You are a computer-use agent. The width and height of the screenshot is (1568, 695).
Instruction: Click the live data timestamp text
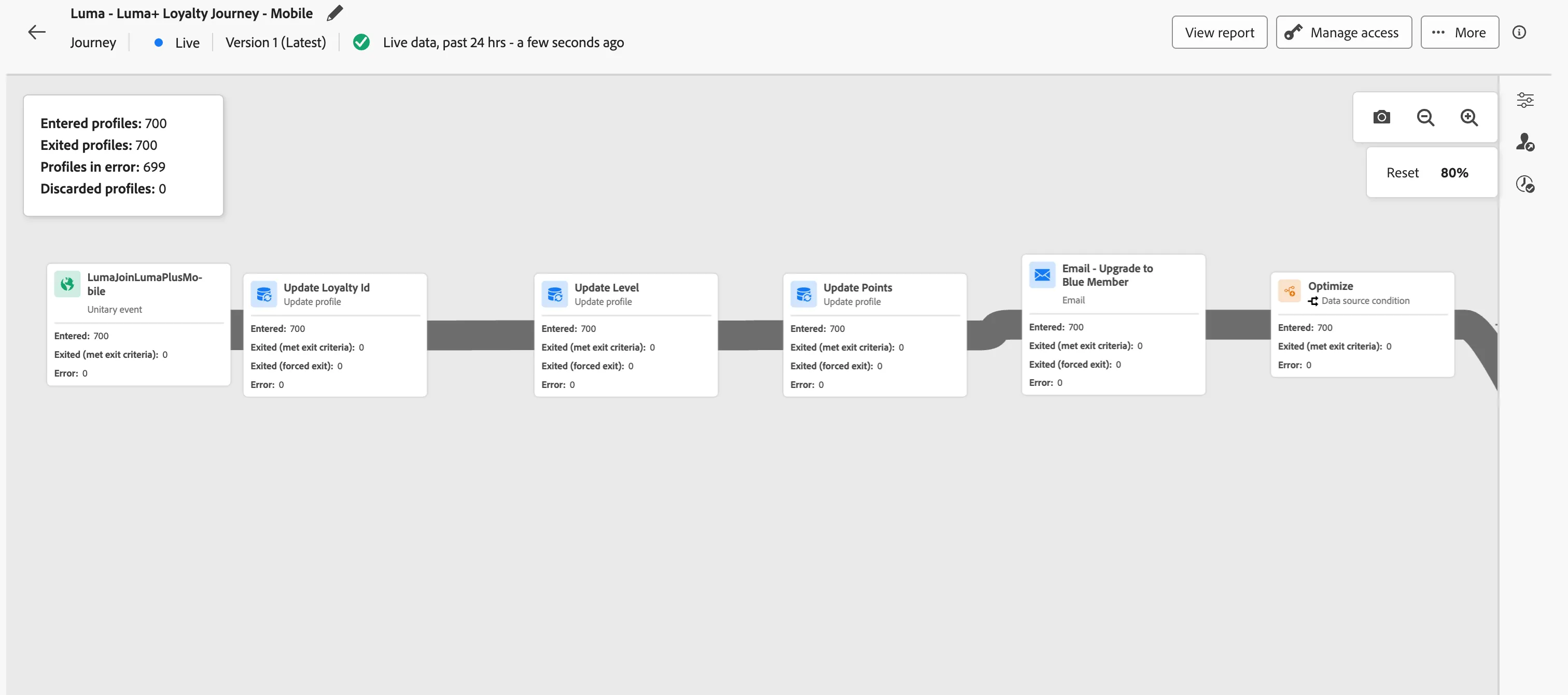point(503,42)
